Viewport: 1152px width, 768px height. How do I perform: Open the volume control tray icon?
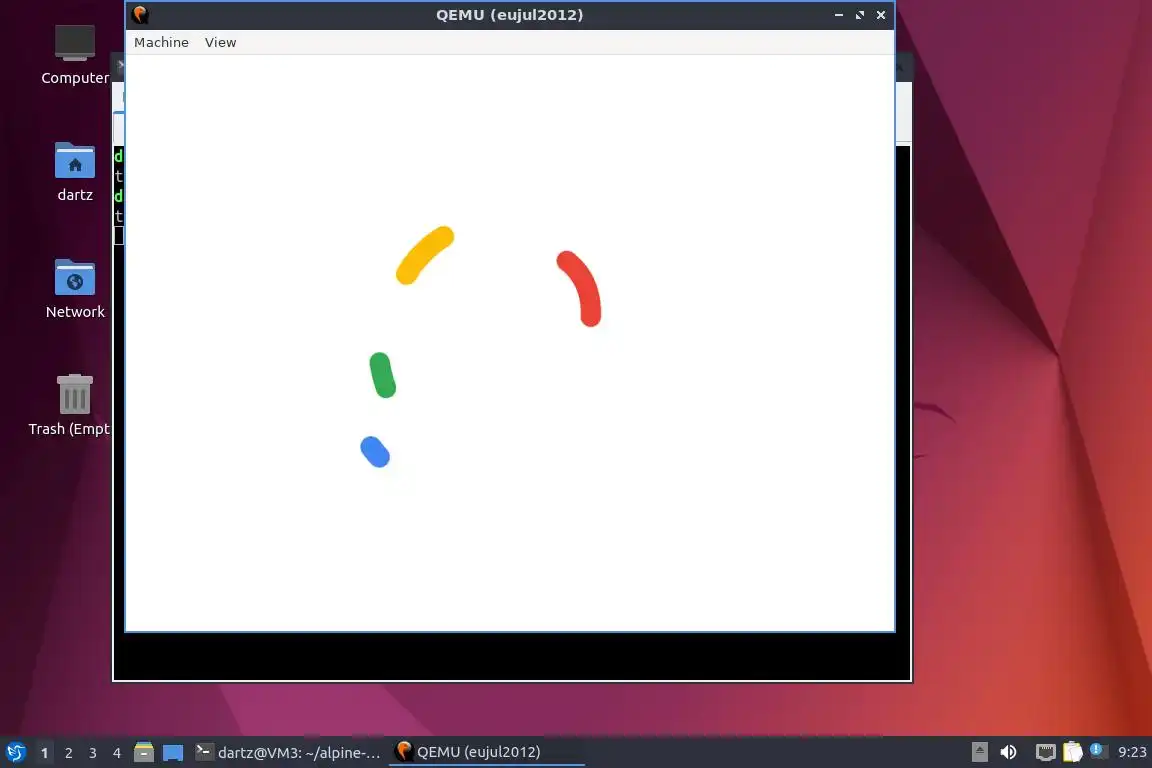click(x=1008, y=752)
